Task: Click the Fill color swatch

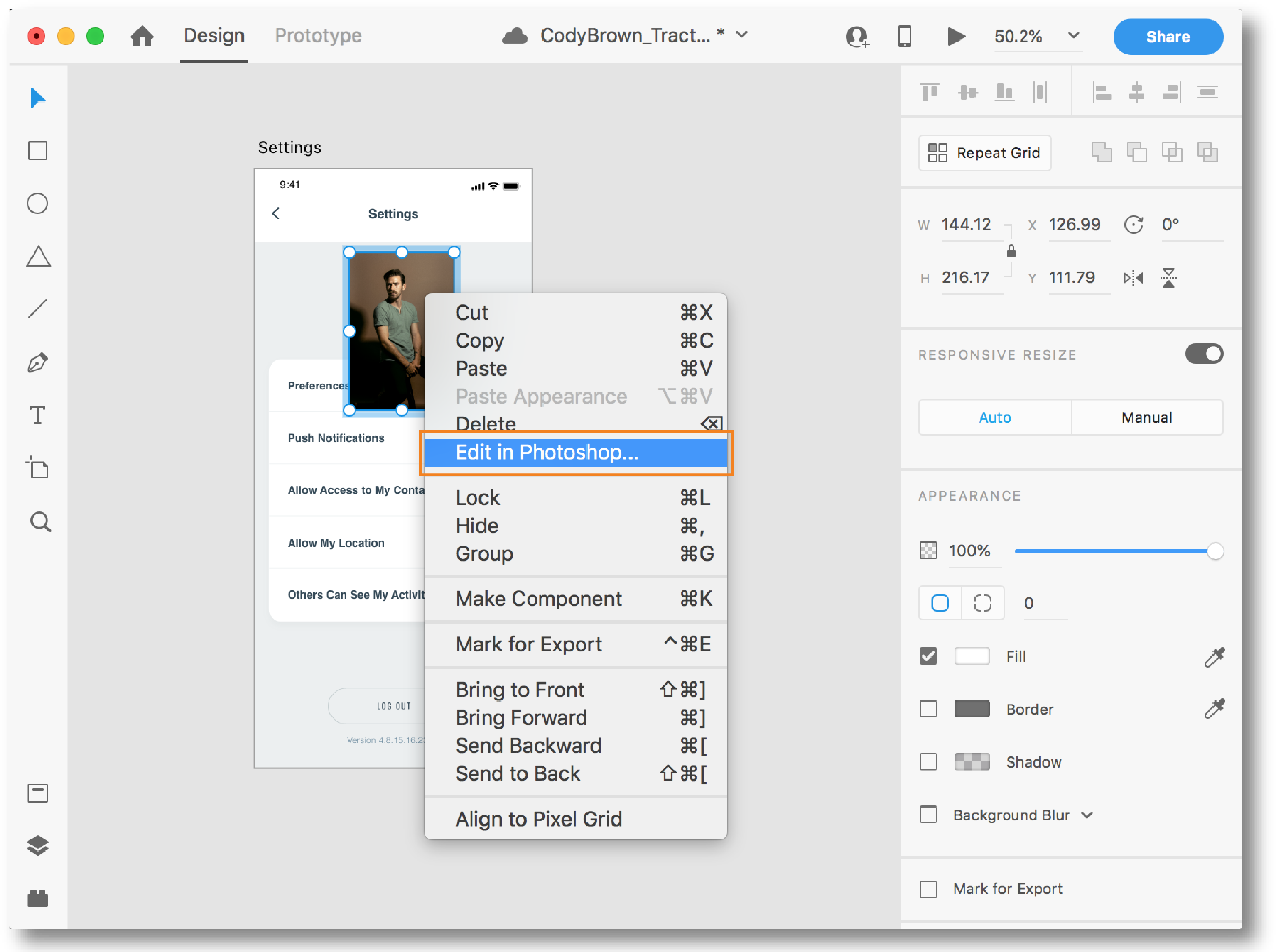Action: tap(972, 656)
